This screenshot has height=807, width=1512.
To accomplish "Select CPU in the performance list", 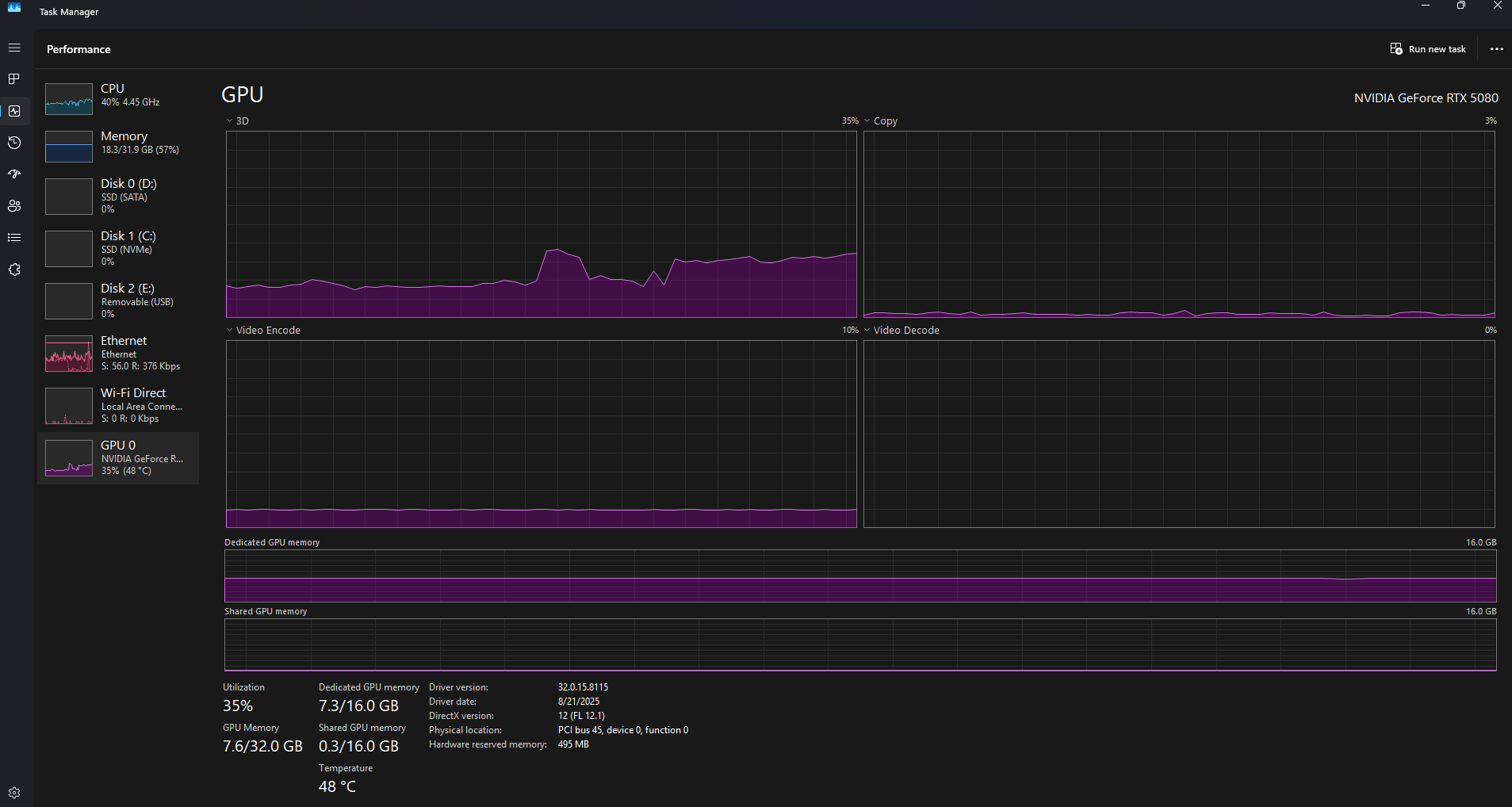I will pos(118,98).
